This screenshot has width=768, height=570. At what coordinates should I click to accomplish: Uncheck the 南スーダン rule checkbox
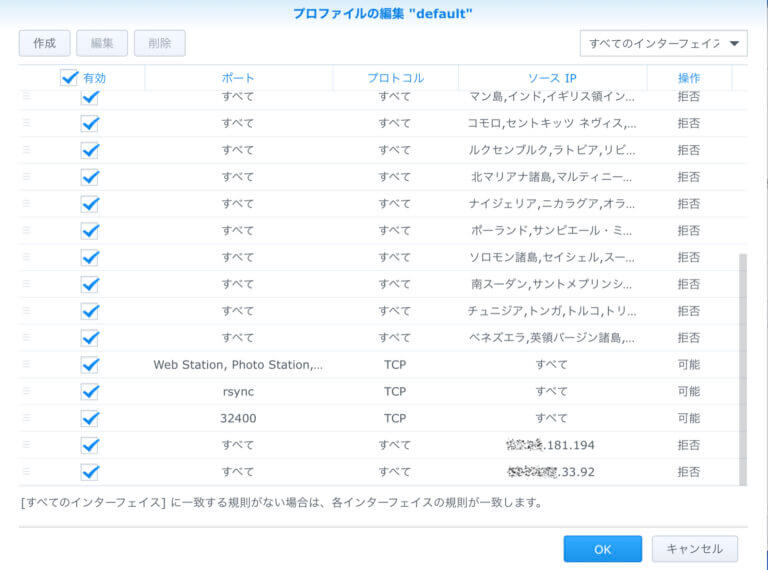point(90,284)
